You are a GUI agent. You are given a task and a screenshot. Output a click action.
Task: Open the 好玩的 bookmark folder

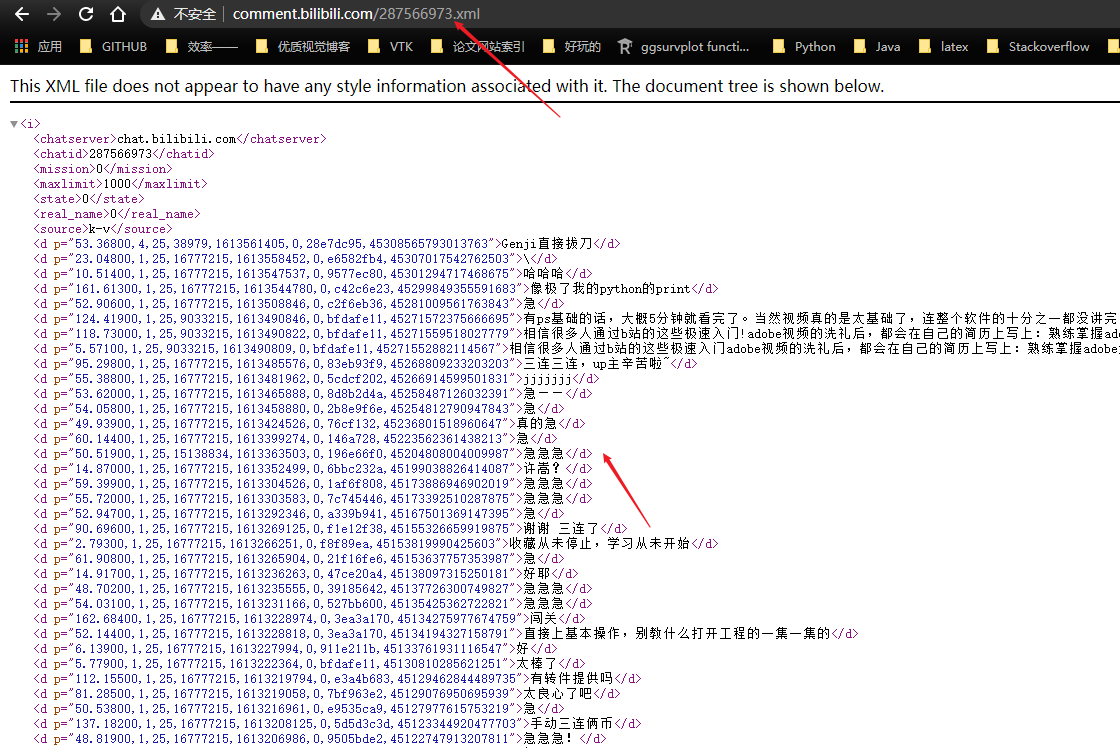[x=572, y=46]
